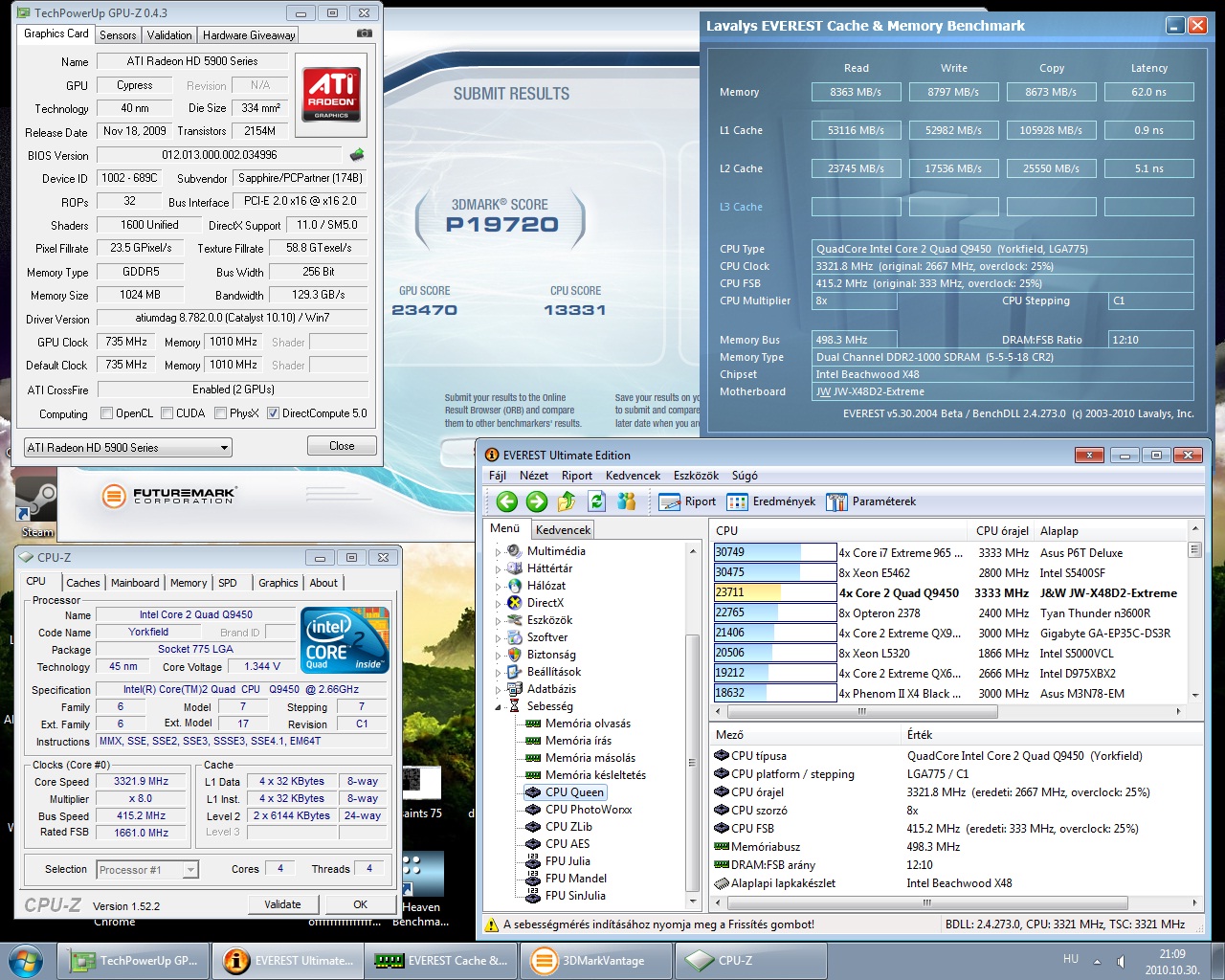The height and width of the screenshot is (980, 1225).
Task: Expand the Biztonság tree node arrow
Action: tap(498, 656)
